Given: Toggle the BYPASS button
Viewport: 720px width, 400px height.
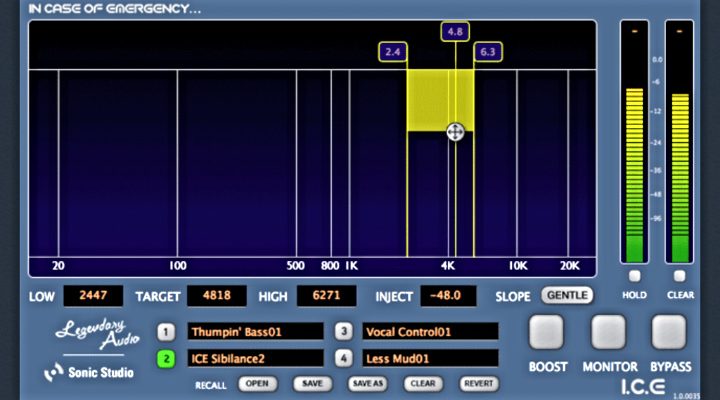Looking at the screenshot, I should click(x=669, y=333).
